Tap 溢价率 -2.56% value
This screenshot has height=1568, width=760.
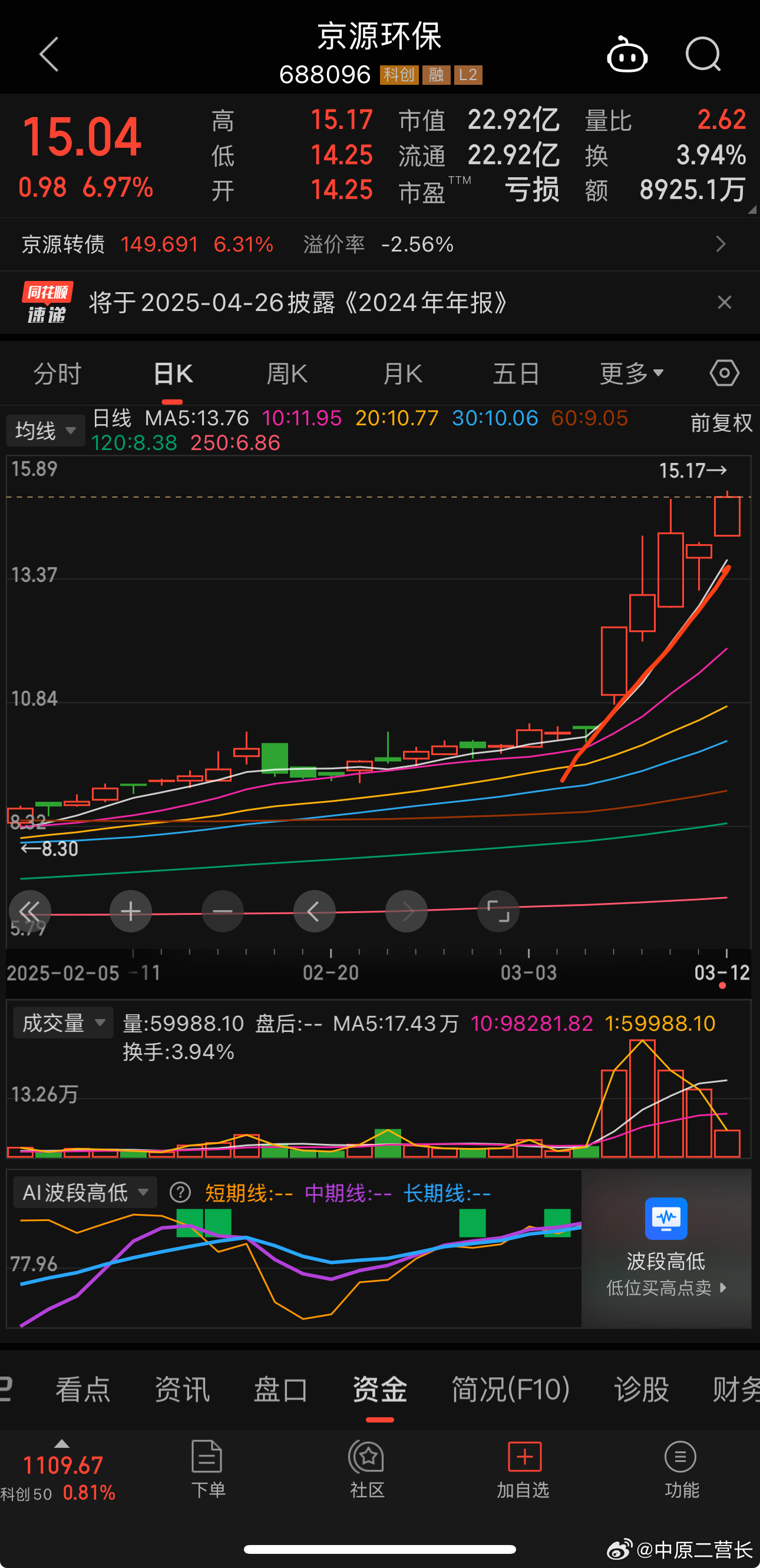coord(417,244)
